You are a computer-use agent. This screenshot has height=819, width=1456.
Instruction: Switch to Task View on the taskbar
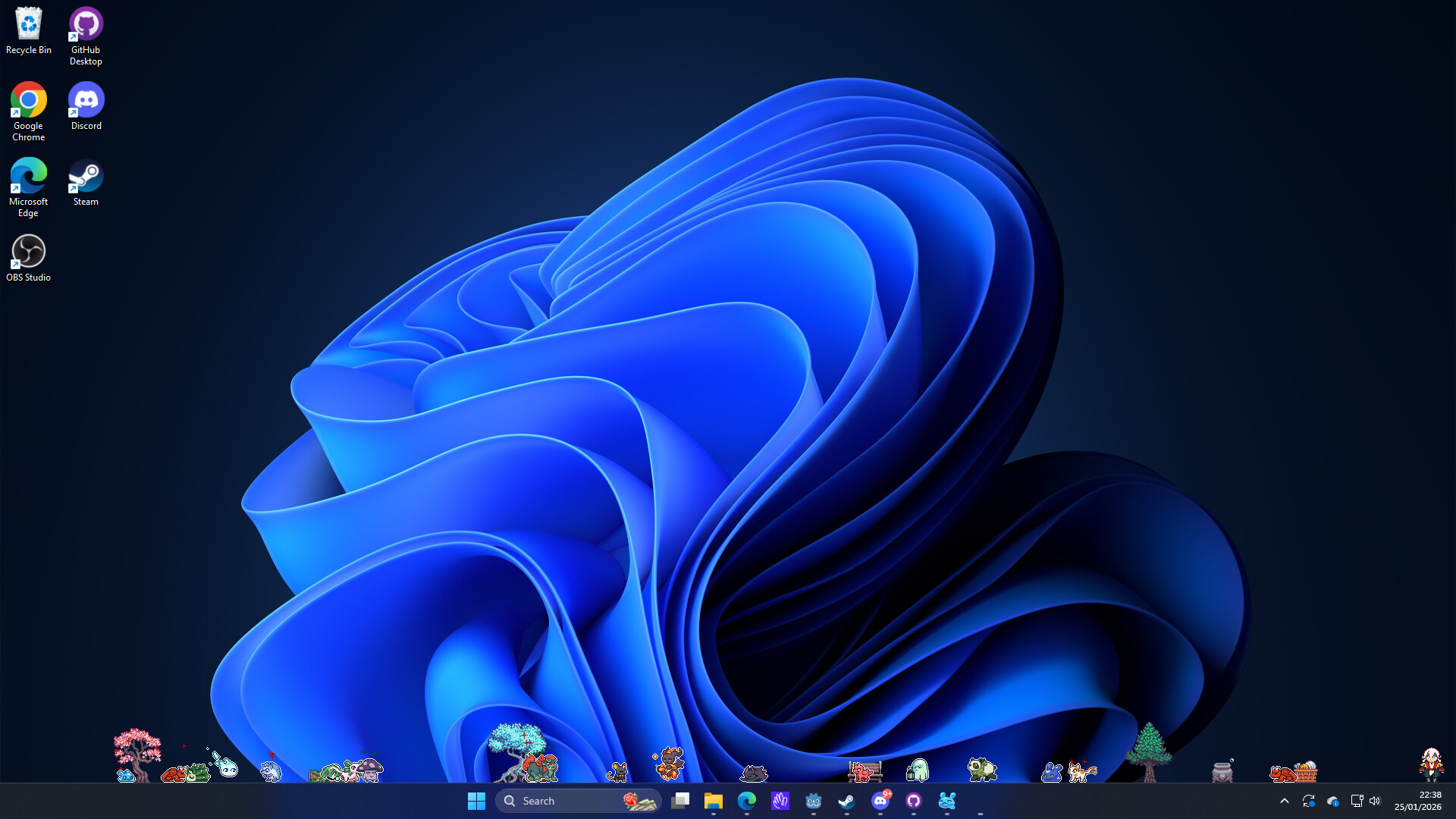tap(680, 802)
